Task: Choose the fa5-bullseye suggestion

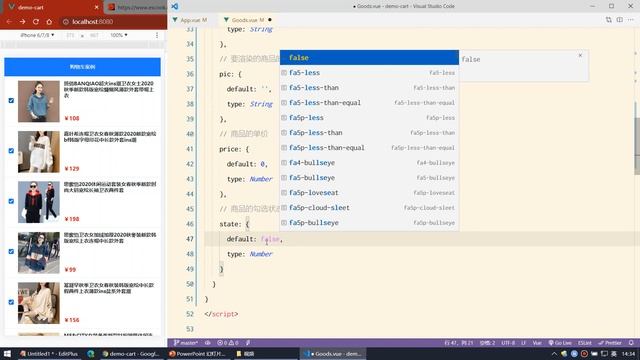Action: coord(369,178)
